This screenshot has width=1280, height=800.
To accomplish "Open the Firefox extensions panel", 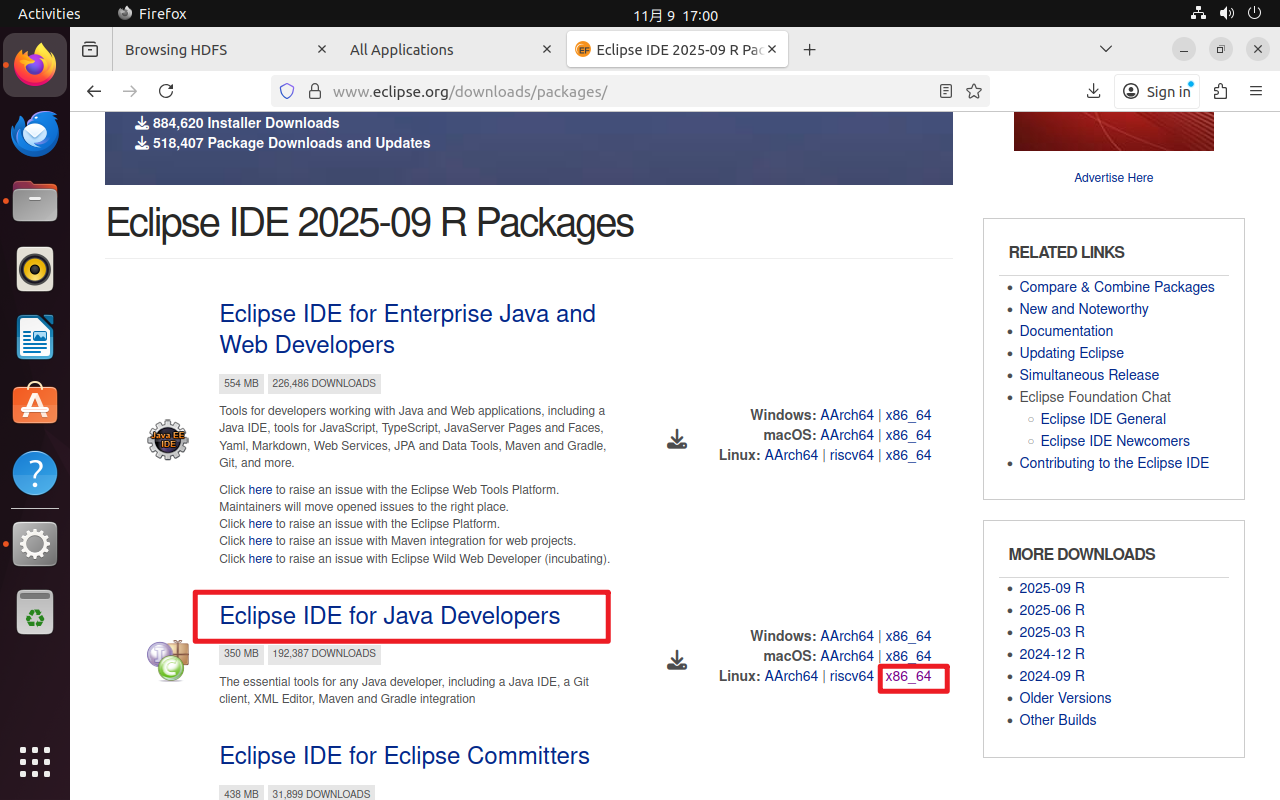I will pos(1220,91).
